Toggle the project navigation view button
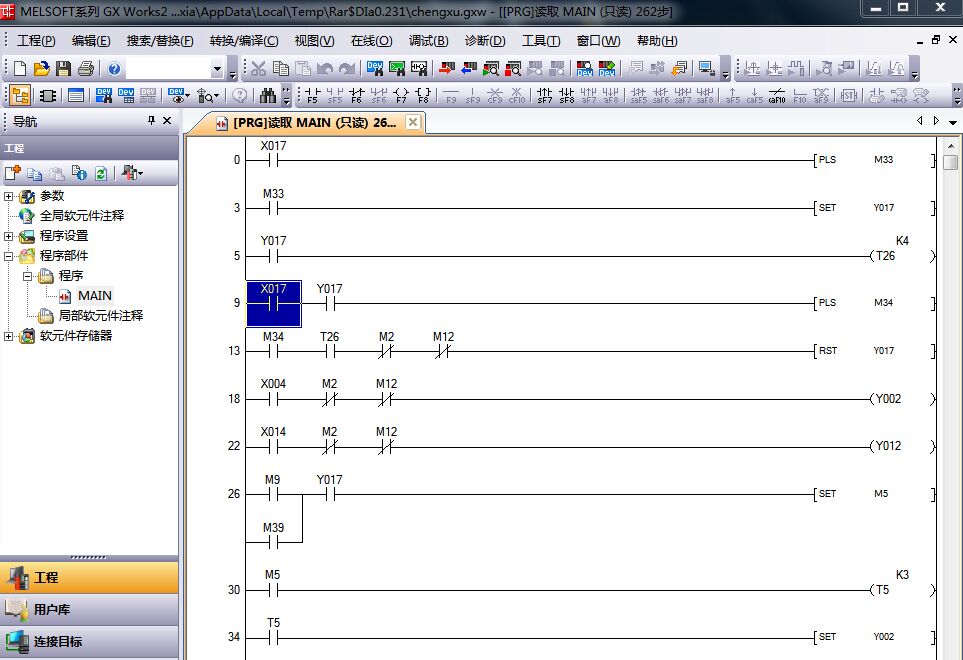This screenshot has height=660, width=963. click(19, 96)
